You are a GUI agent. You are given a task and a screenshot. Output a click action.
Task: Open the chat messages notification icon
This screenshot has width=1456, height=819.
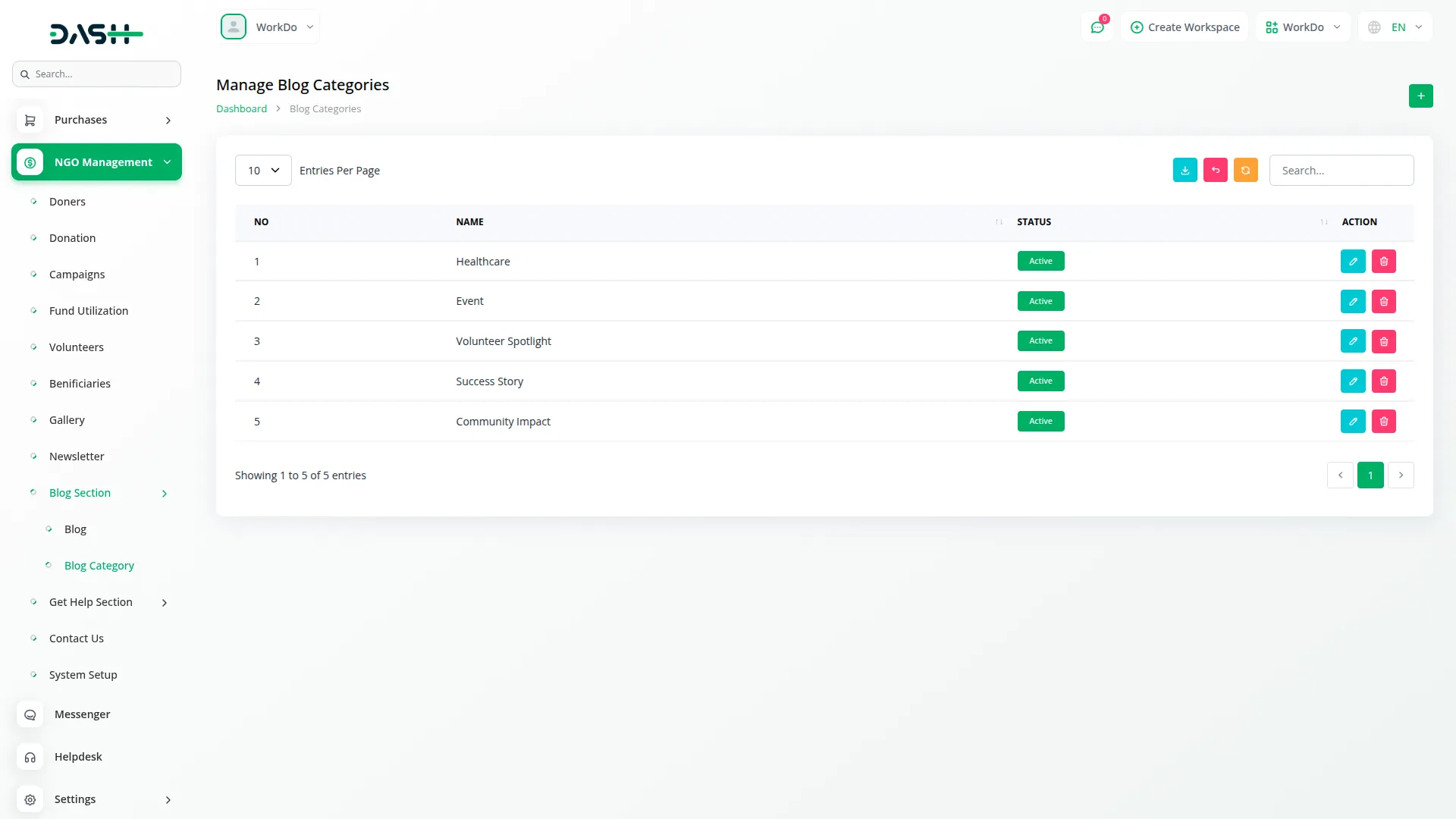(x=1097, y=27)
